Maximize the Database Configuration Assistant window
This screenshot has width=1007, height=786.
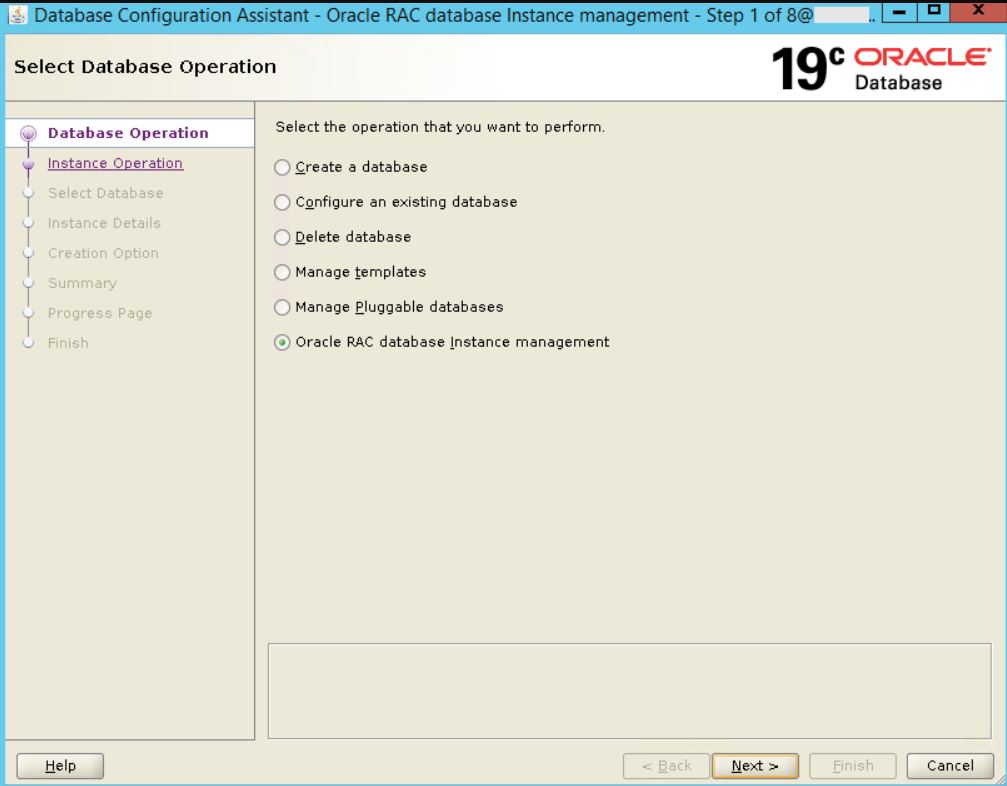934,12
